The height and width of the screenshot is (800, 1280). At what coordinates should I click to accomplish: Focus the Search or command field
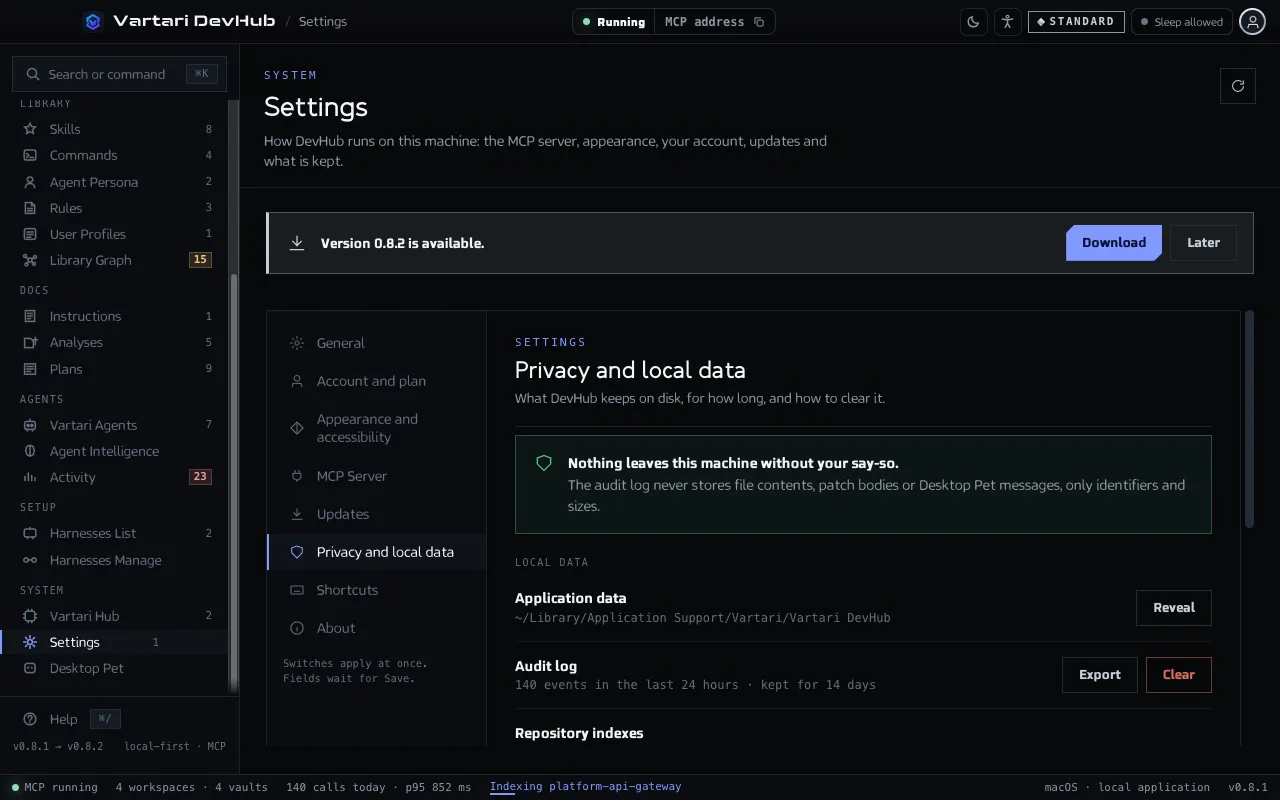119,74
